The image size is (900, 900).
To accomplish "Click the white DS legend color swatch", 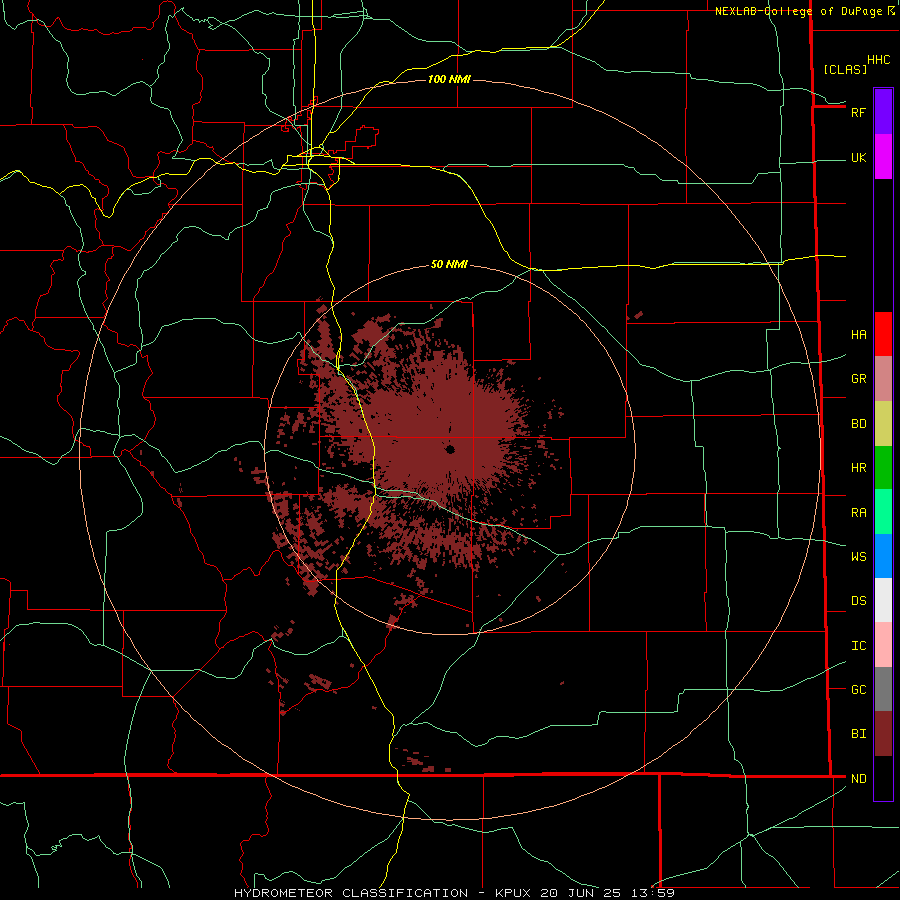I will 883,600.
